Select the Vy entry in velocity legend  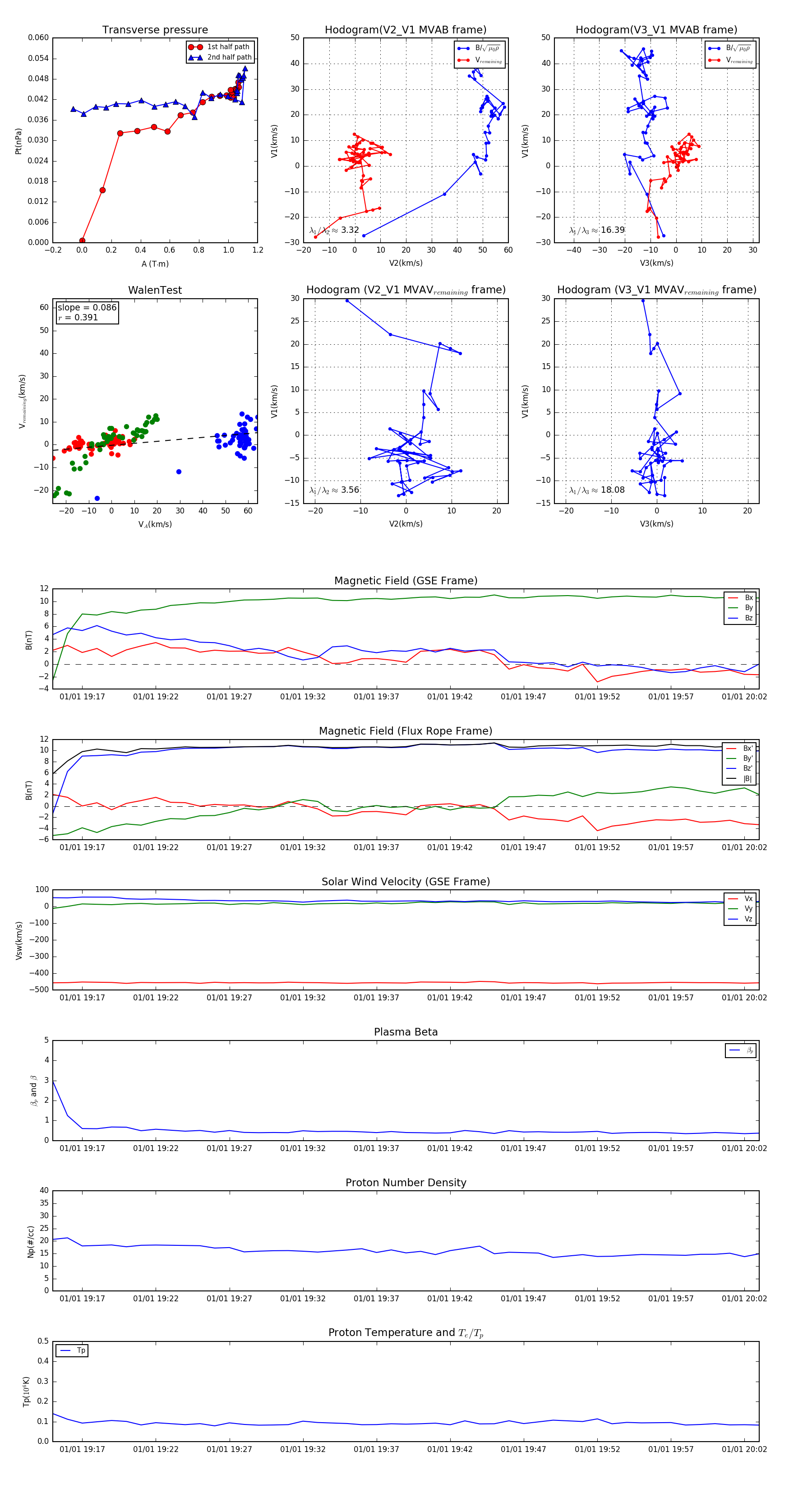(740, 909)
